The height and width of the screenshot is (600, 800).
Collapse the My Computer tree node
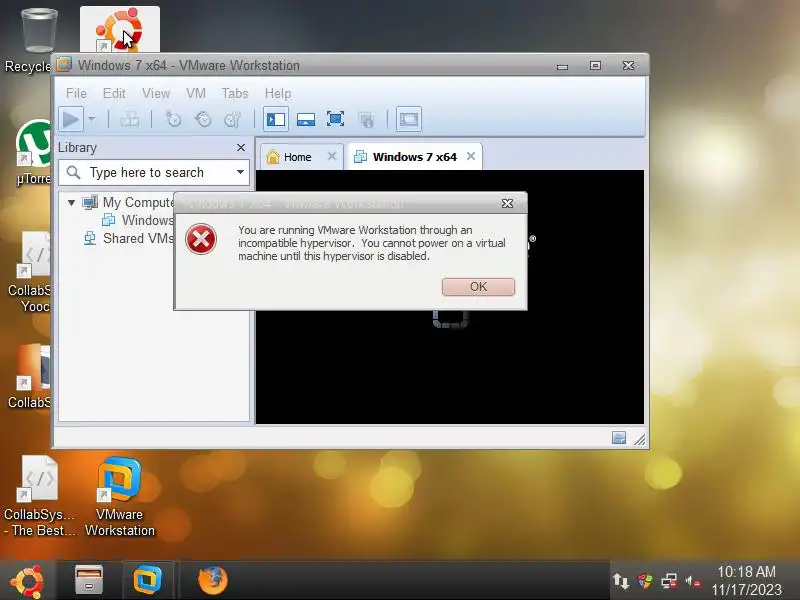pyautogui.click(x=71, y=203)
